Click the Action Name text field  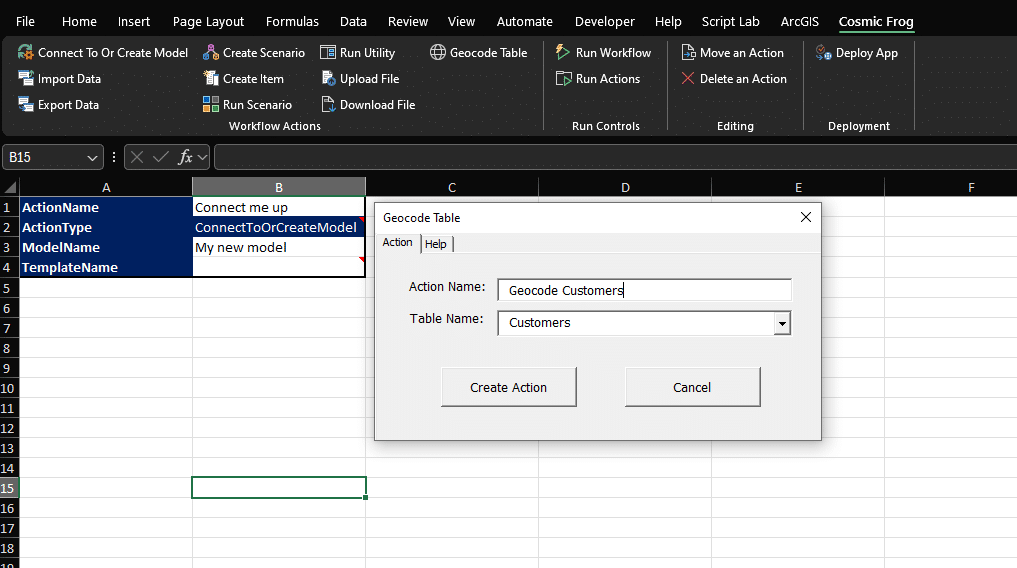coord(644,290)
